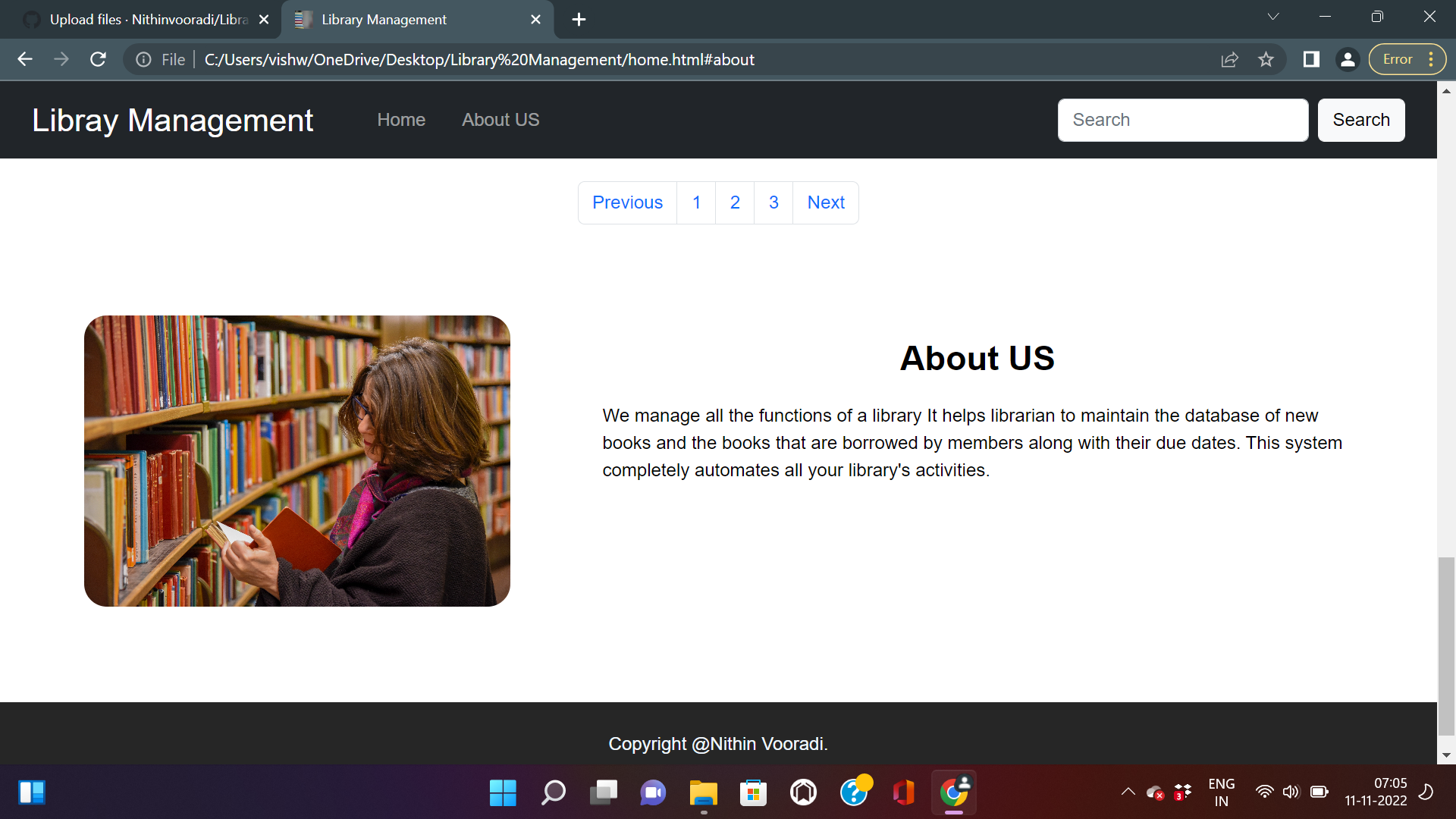Open About US in the navbar

[x=500, y=120]
